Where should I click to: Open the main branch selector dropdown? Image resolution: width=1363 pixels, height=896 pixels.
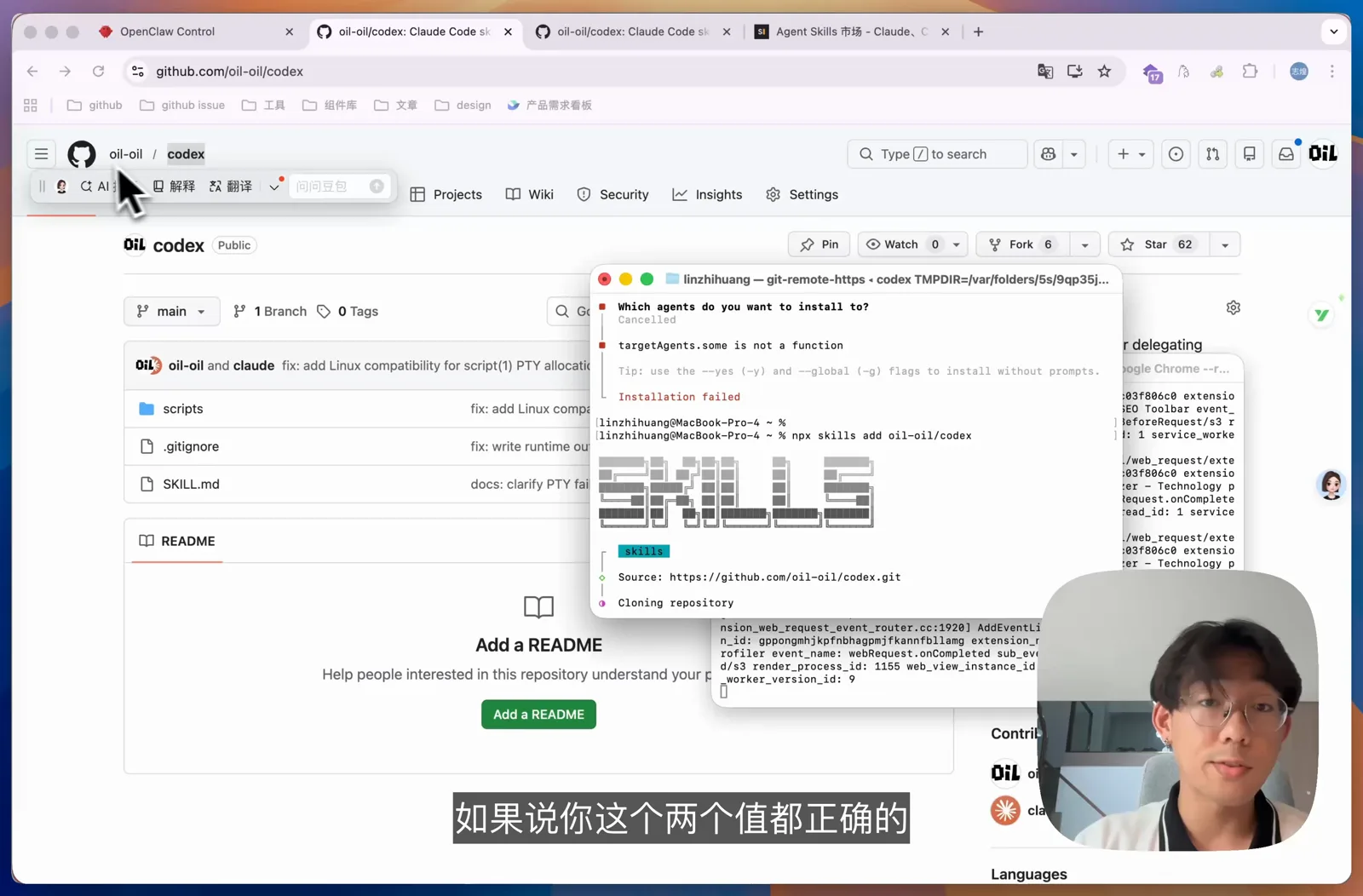click(172, 311)
